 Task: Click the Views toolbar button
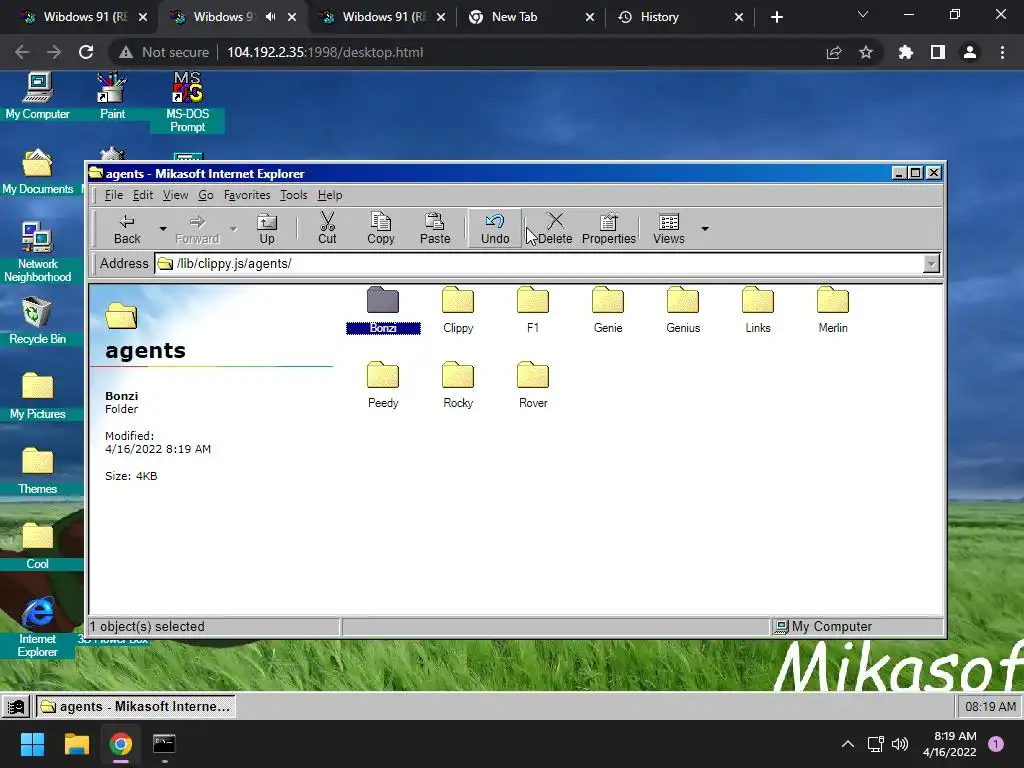point(669,229)
